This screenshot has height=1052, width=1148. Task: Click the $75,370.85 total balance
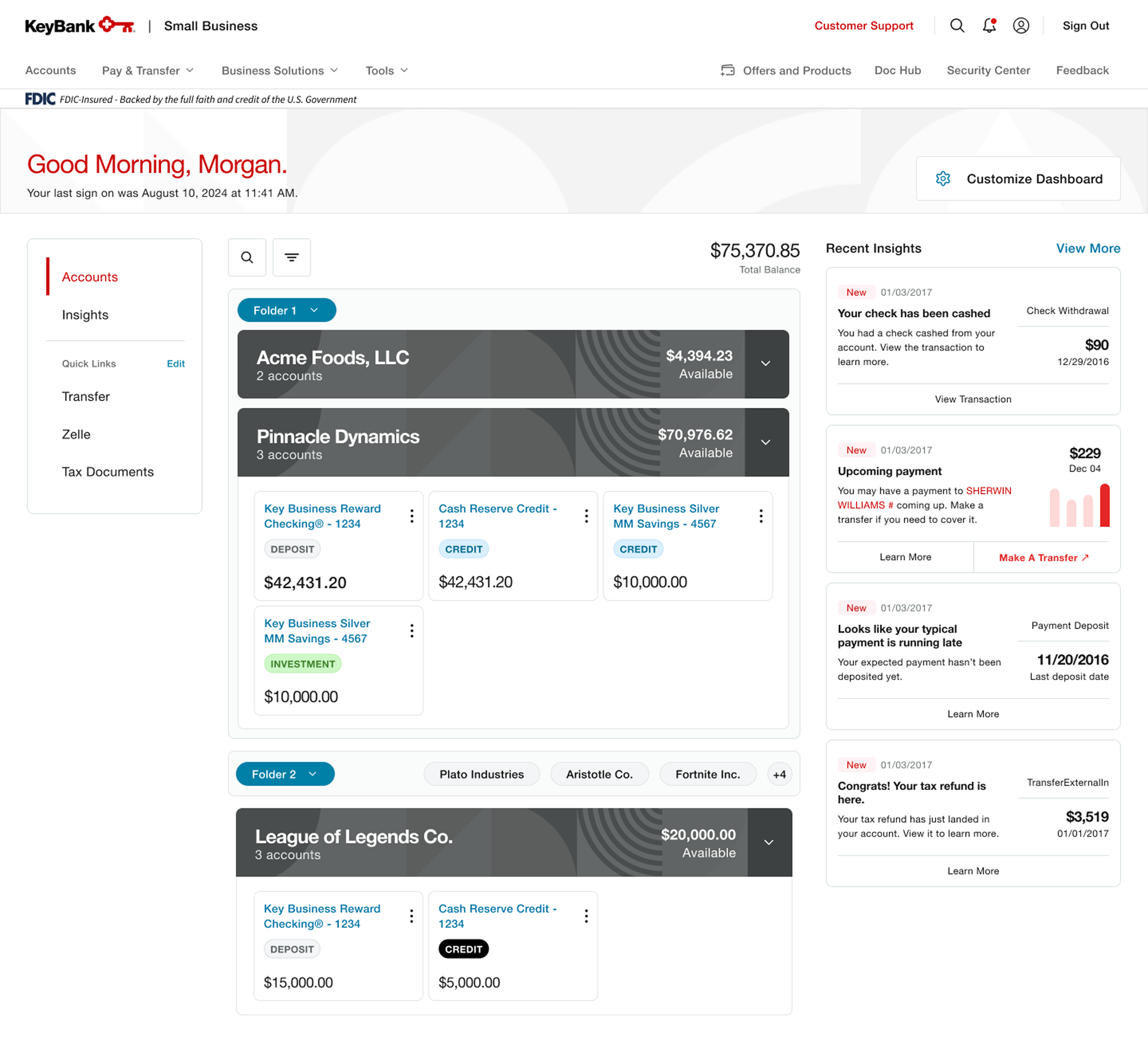point(755,250)
